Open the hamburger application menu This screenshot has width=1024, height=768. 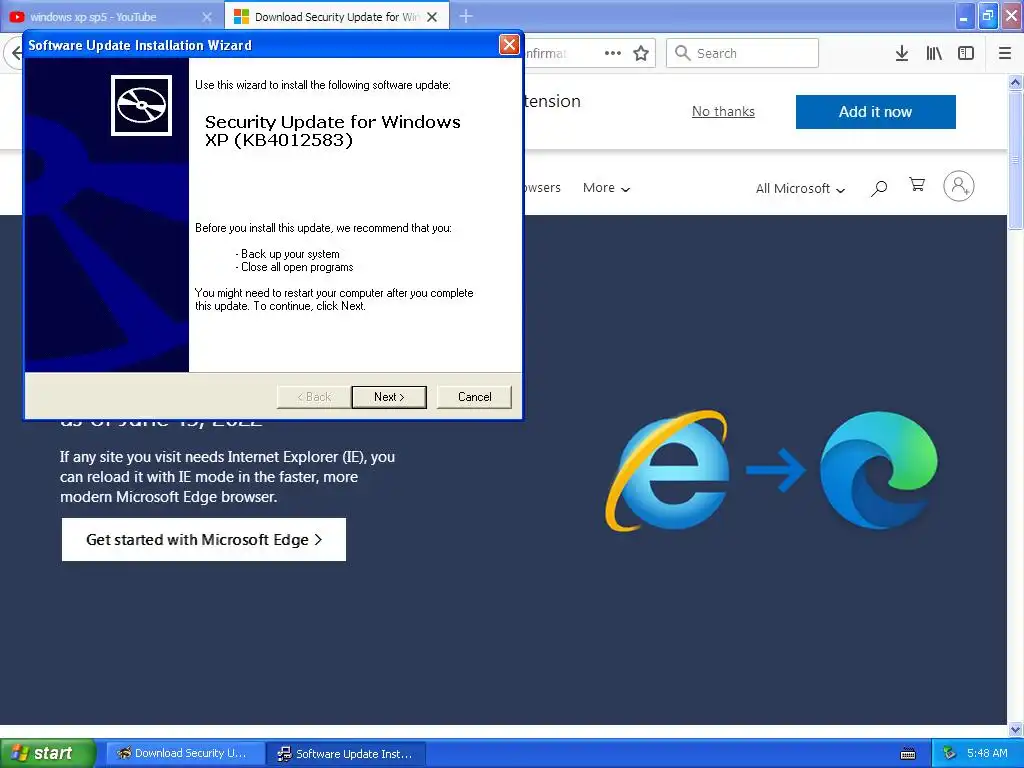pos(1005,53)
